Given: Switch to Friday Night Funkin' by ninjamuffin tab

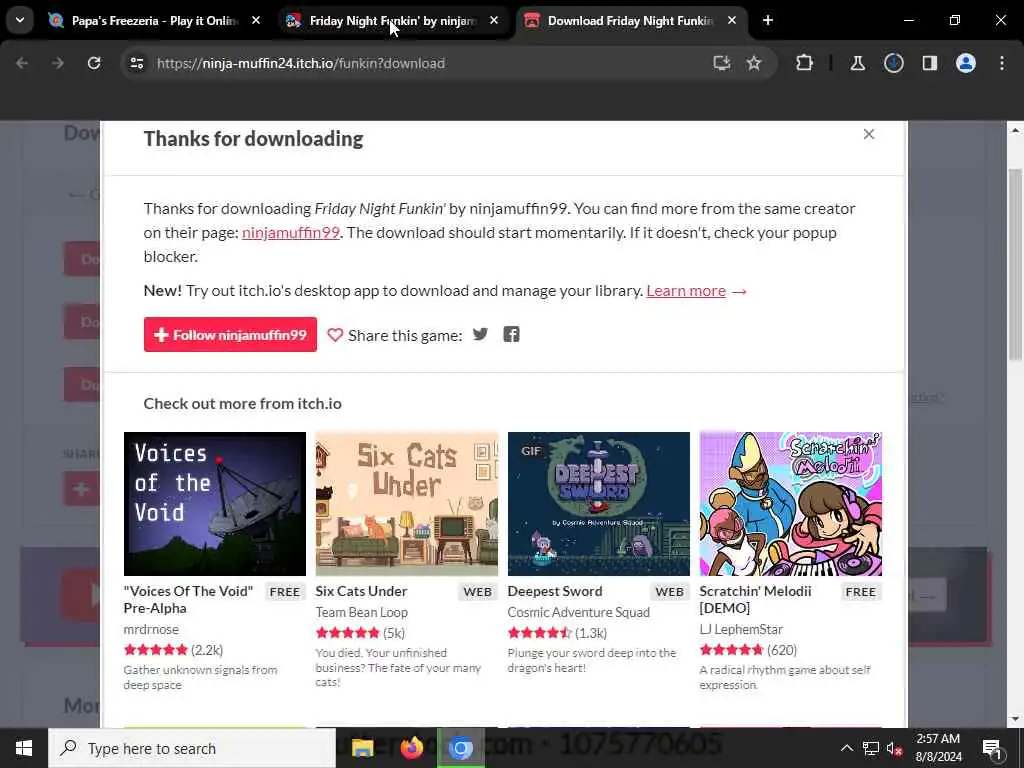Looking at the screenshot, I should click(x=392, y=21).
